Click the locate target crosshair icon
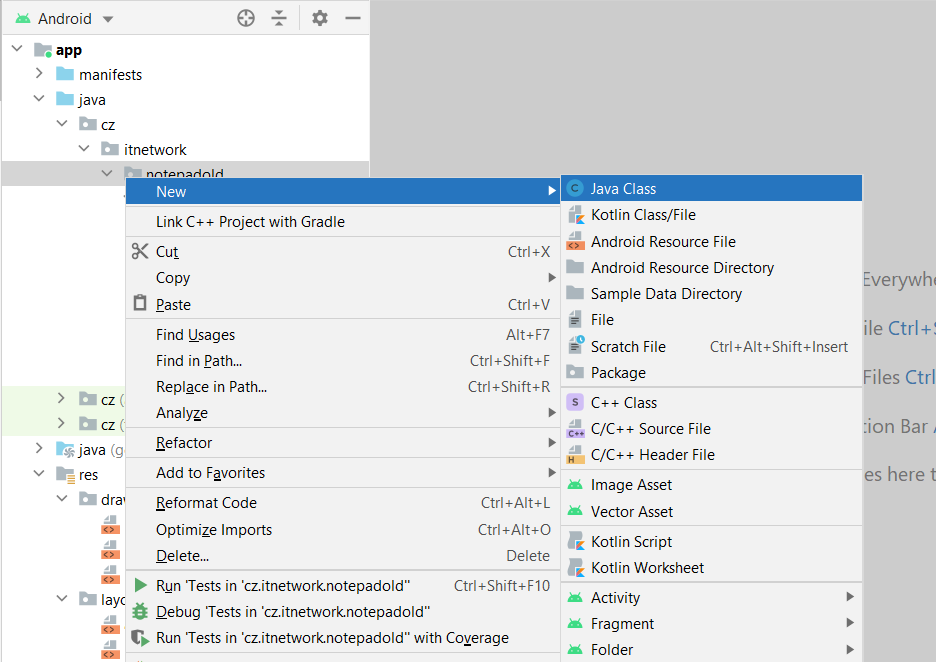 246,18
